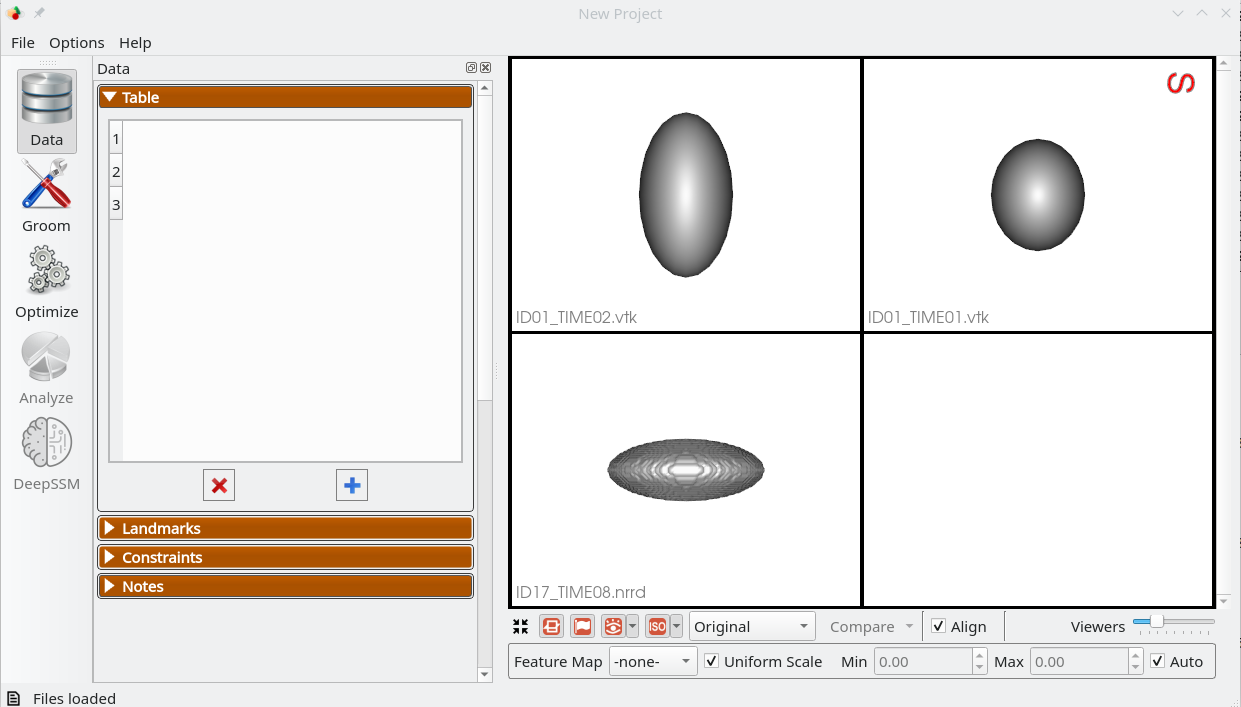
Task: Open the Feature Map dropdown
Action: pyautogui.click(x=653, y=661)
